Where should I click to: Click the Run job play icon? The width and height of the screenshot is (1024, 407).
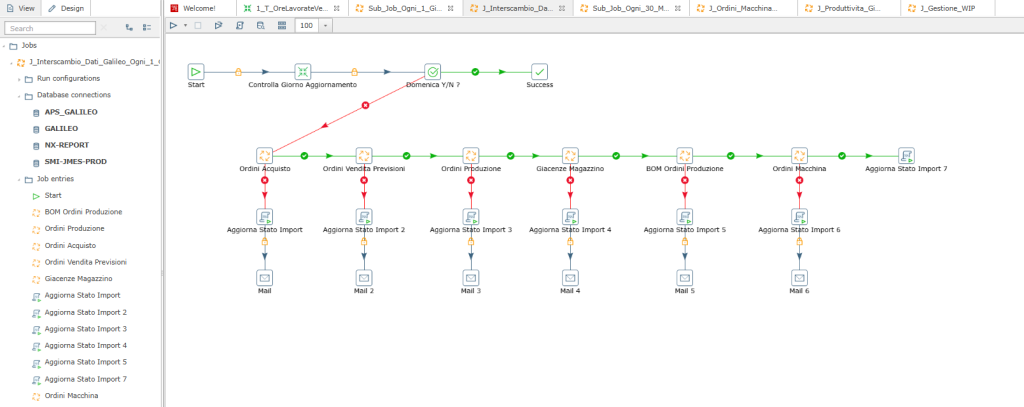173,25
